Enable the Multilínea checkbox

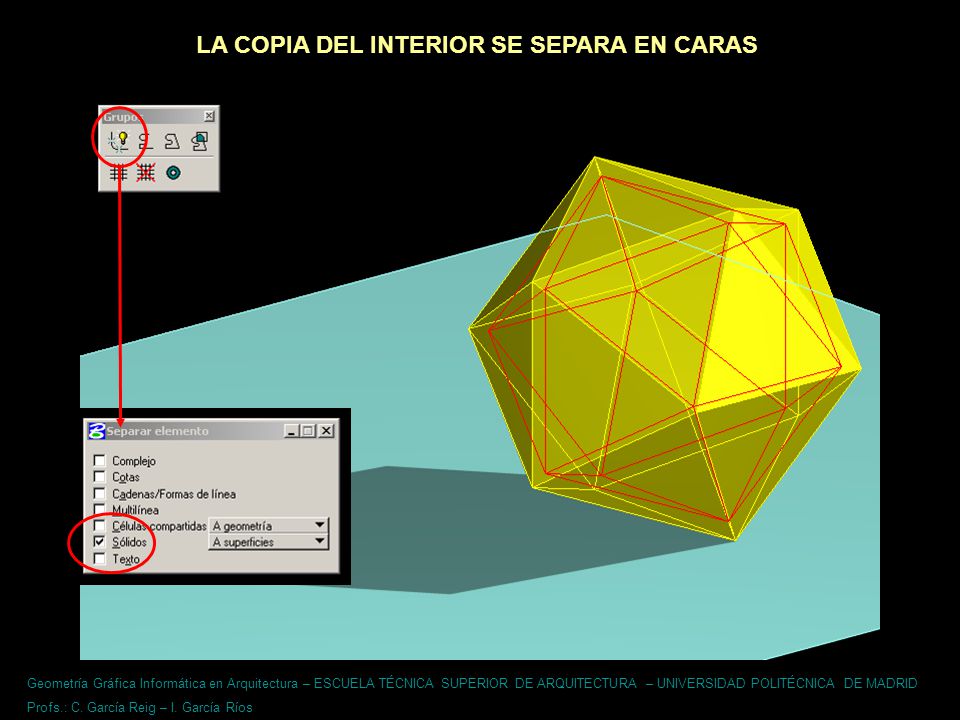pos(99,509)
